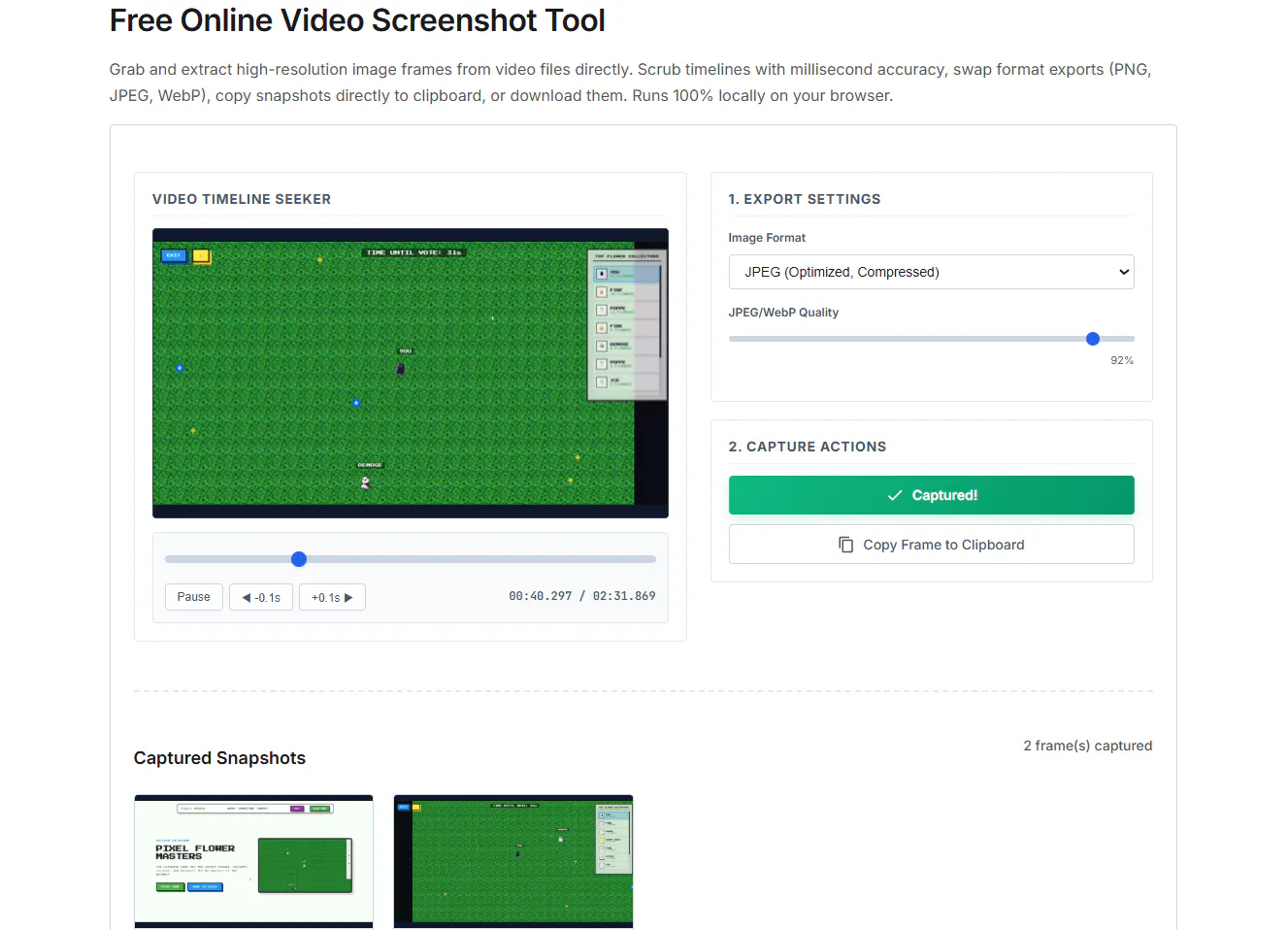Adjust the JPEG/WebP Quality slider handle
Viewport: 1288px width, 930px height.
(x=1093, y=339)
